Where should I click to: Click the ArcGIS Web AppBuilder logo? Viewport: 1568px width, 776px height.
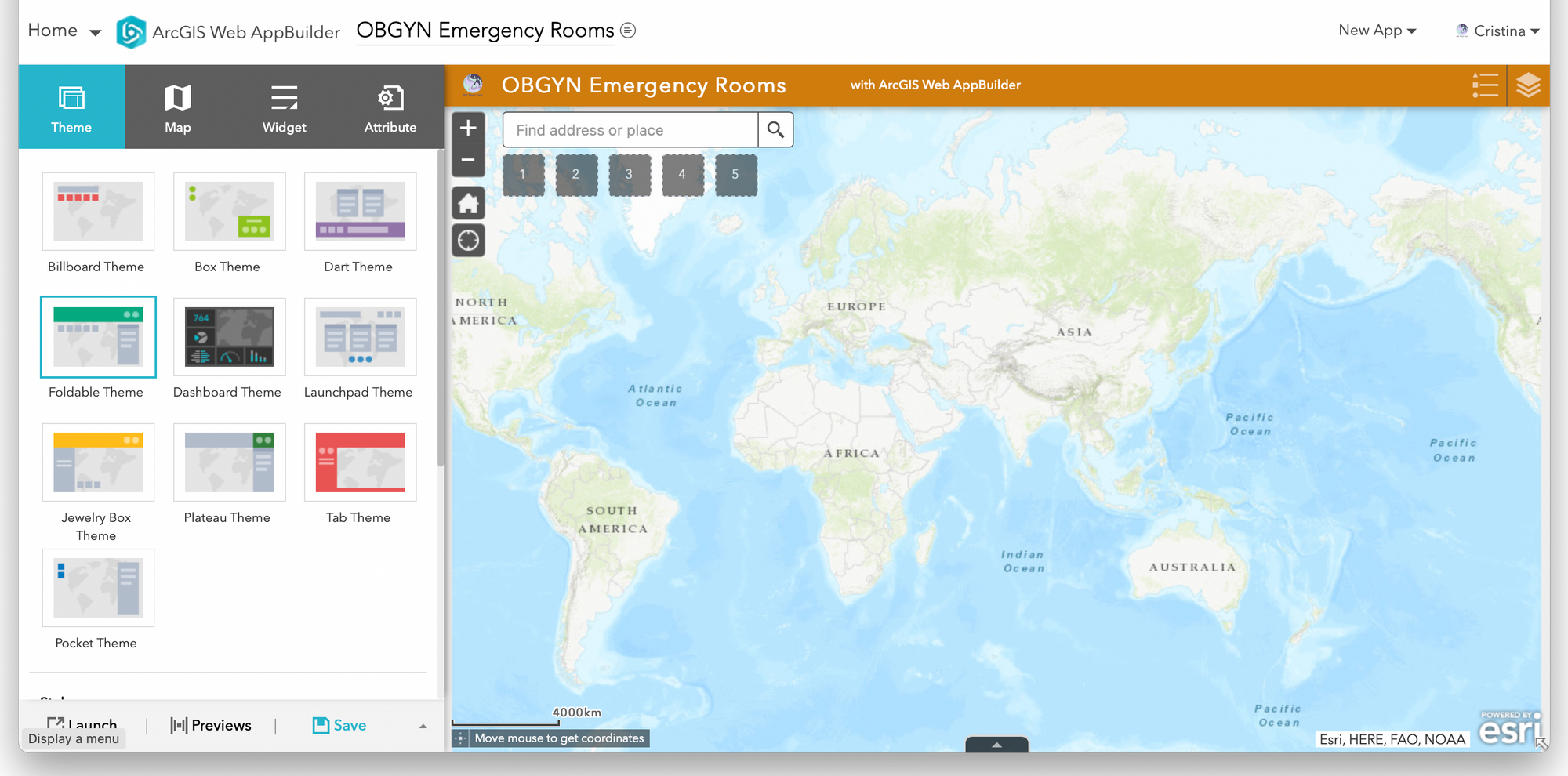click(131, 32)
